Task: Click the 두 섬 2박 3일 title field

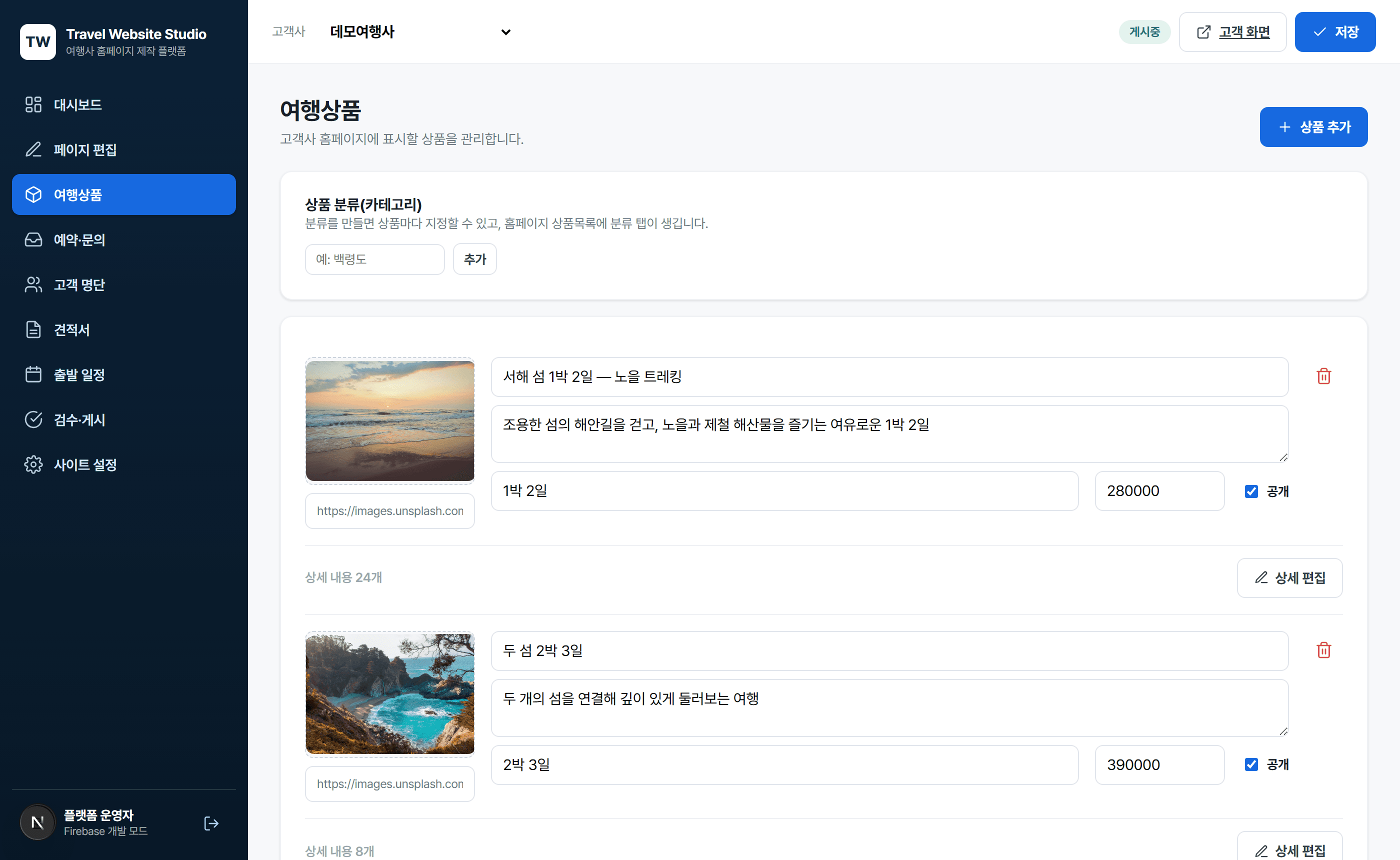Action: pyautogui.click(x=889, y=650)
